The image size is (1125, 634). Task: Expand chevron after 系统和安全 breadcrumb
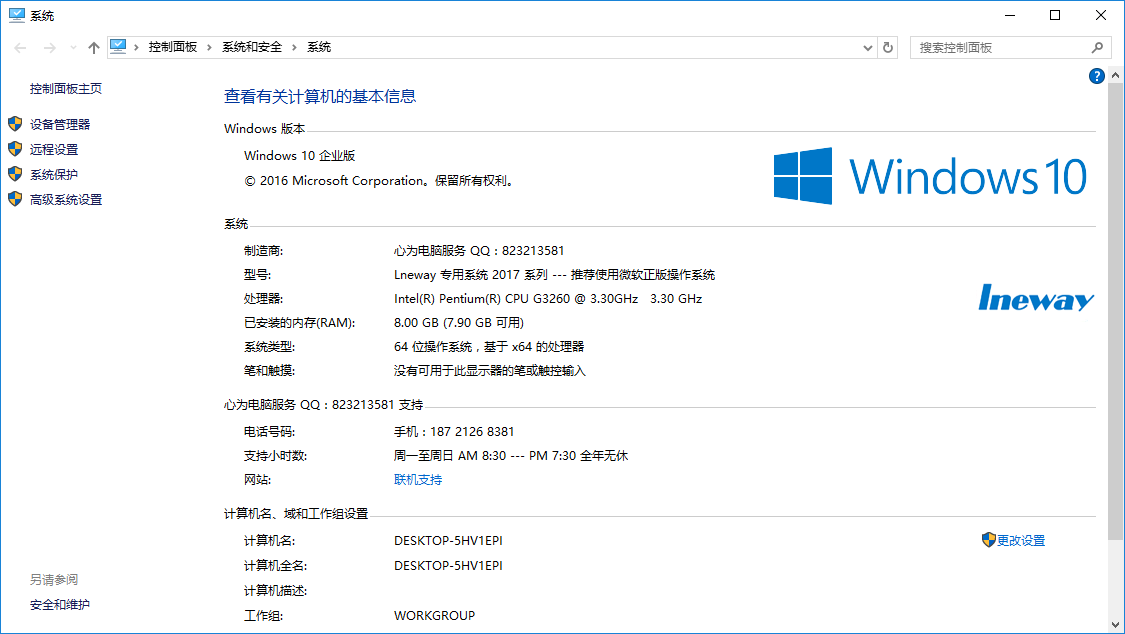[x=294, y=47]
